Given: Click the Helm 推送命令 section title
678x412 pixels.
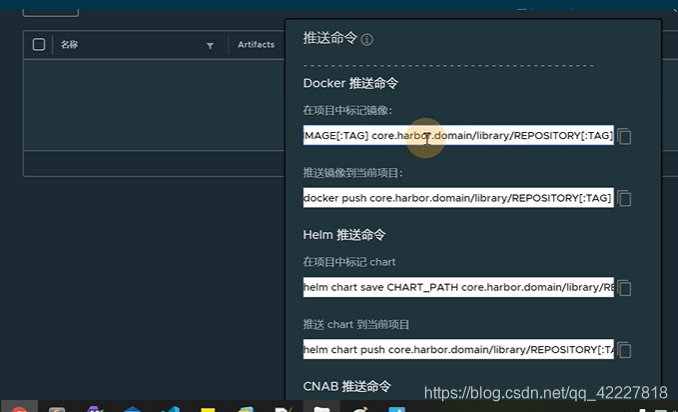Looking at the screenshot, I should tap(344, 235).
